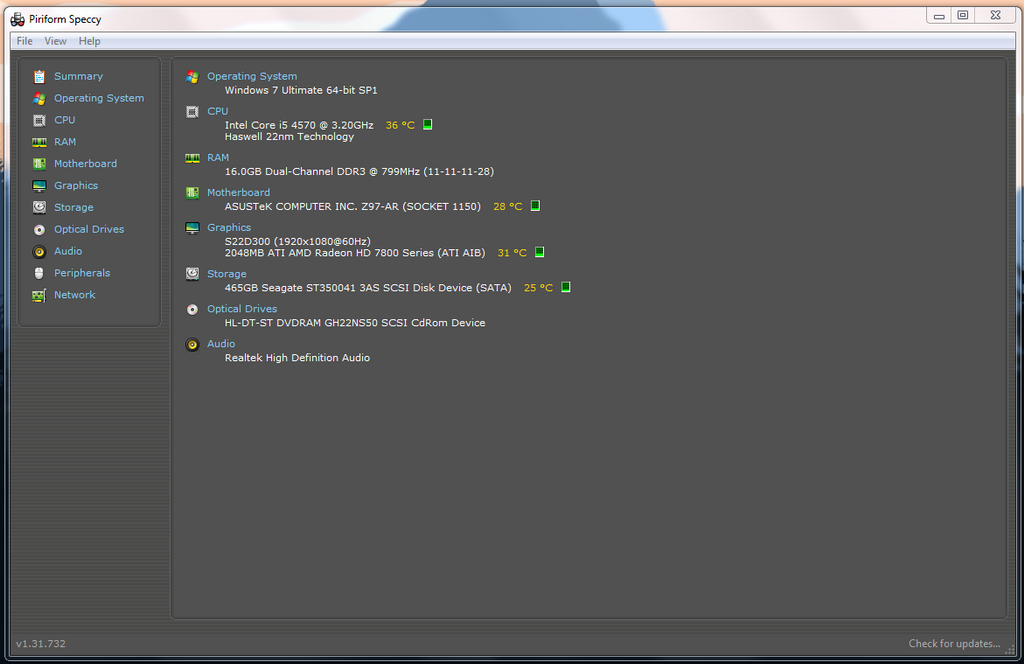Viewport: 1024px width, 664px height.
Task: Click the 31 °C graphics temperature value
Action: (x=512, y=253)
